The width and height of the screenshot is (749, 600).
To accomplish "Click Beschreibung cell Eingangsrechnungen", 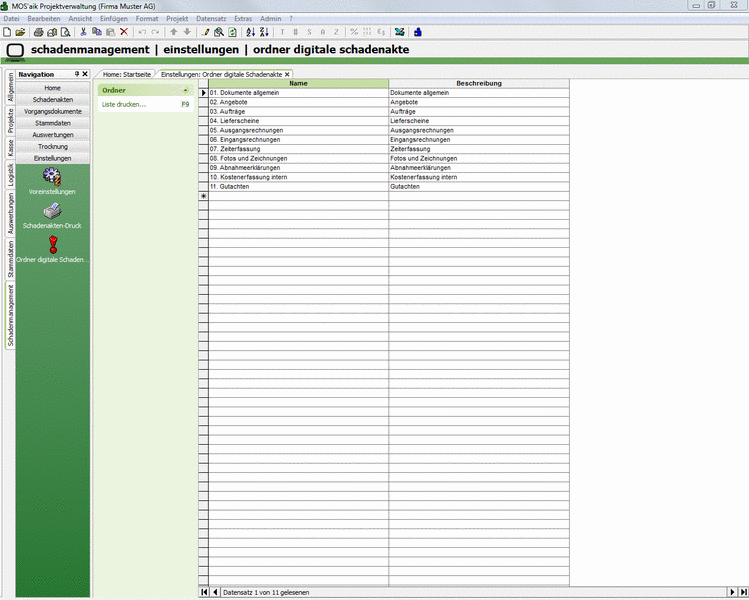I will [479, 139].
